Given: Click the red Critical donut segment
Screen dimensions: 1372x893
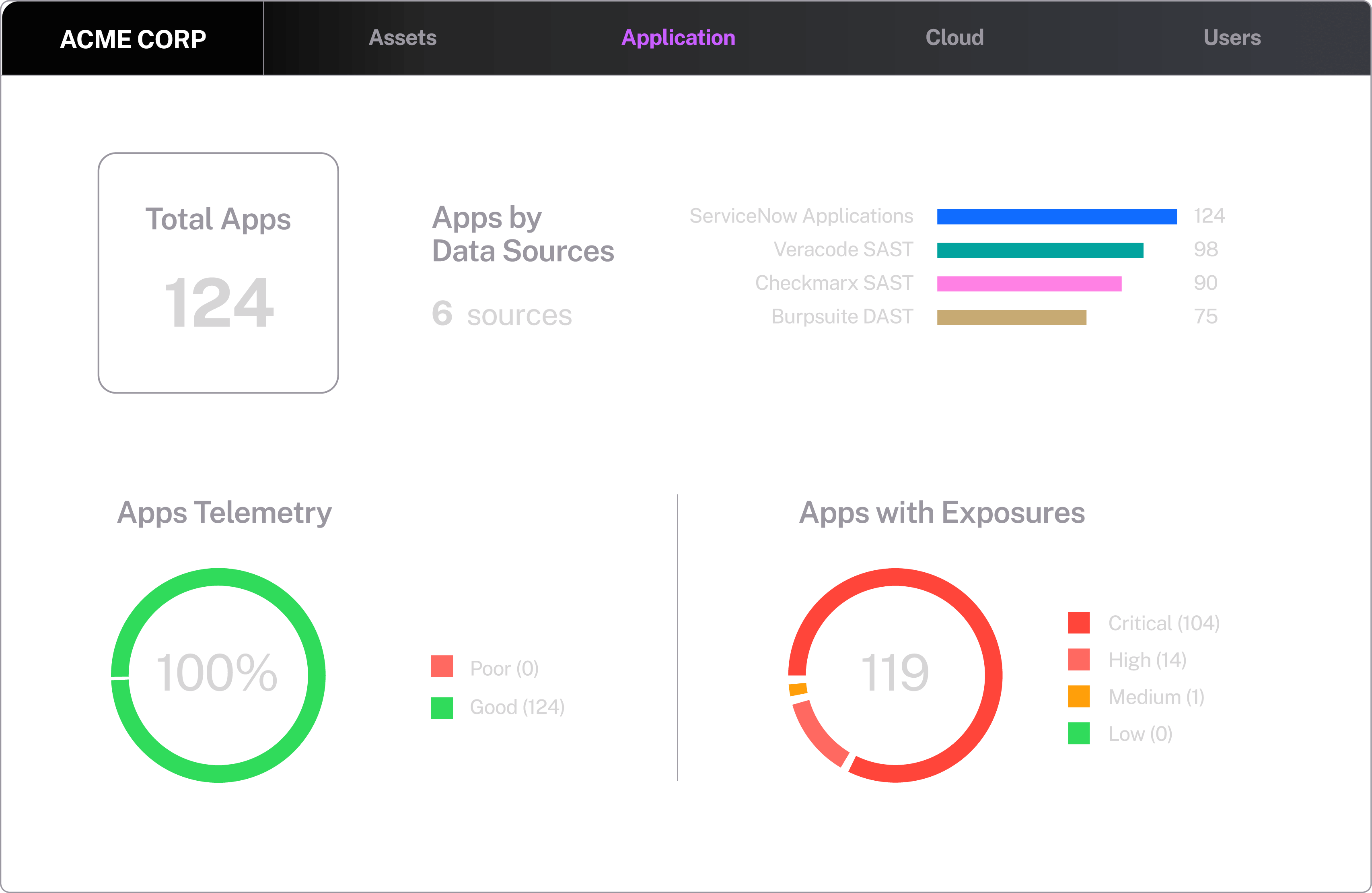Looking at the screenshot, I should 993,675.
